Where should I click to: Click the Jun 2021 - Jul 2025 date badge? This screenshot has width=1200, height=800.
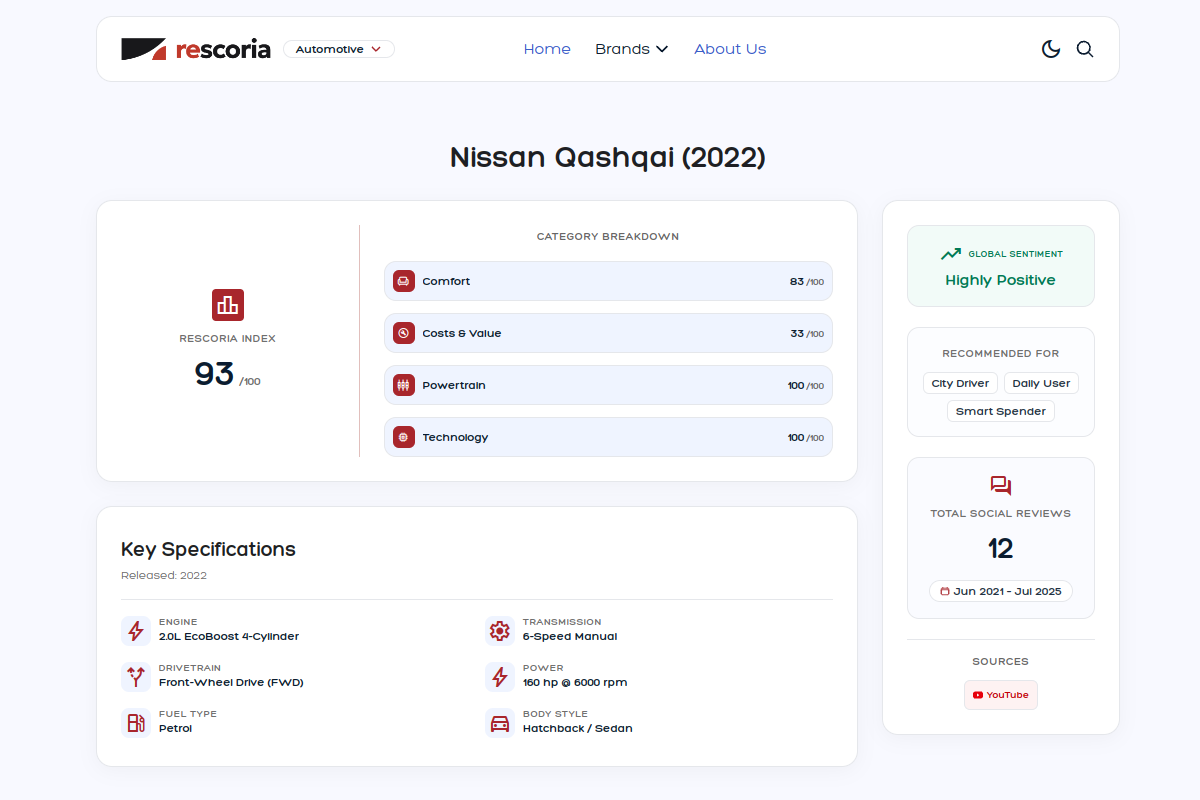(1001, 591)
